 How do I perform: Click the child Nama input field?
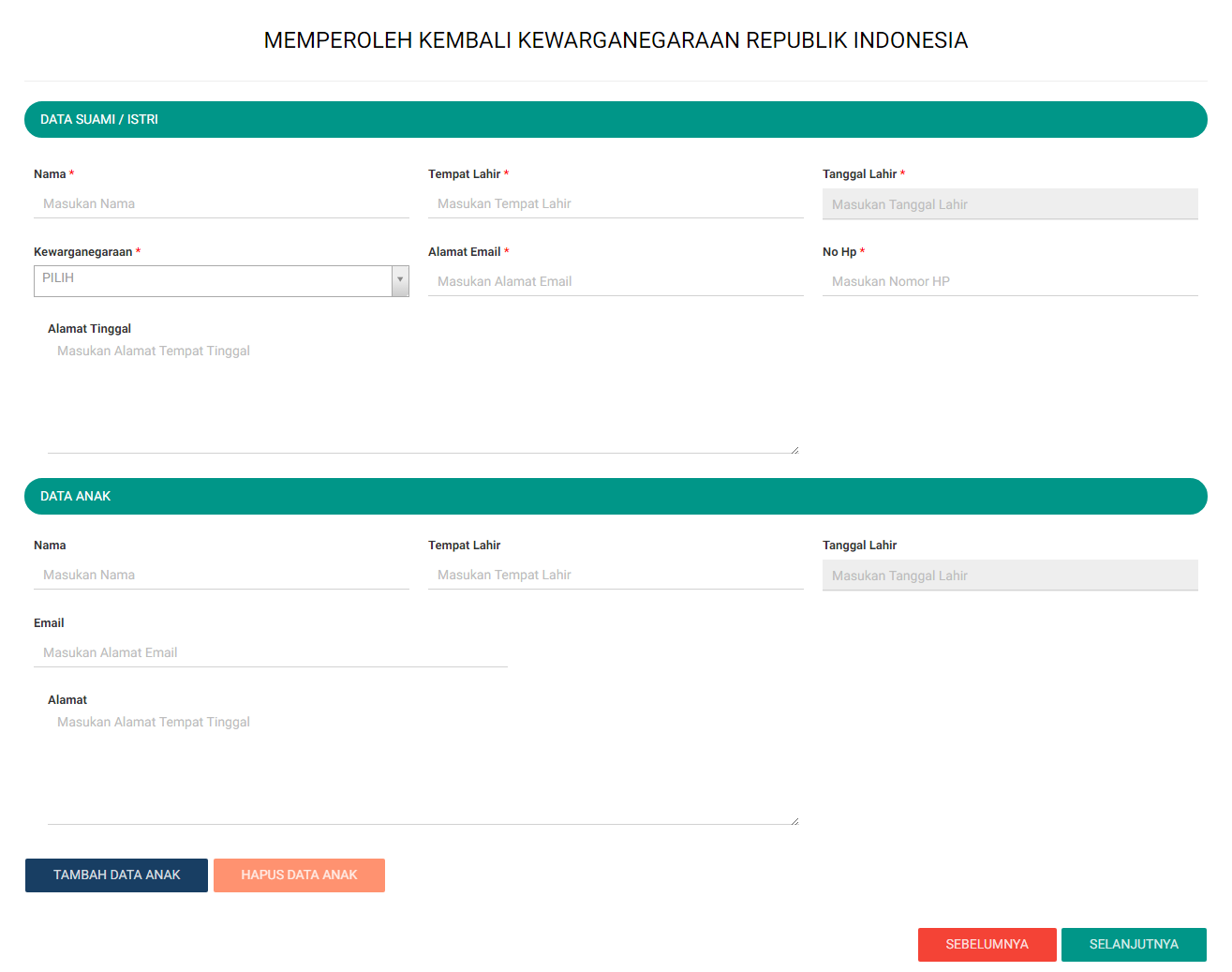coord(221,575)
